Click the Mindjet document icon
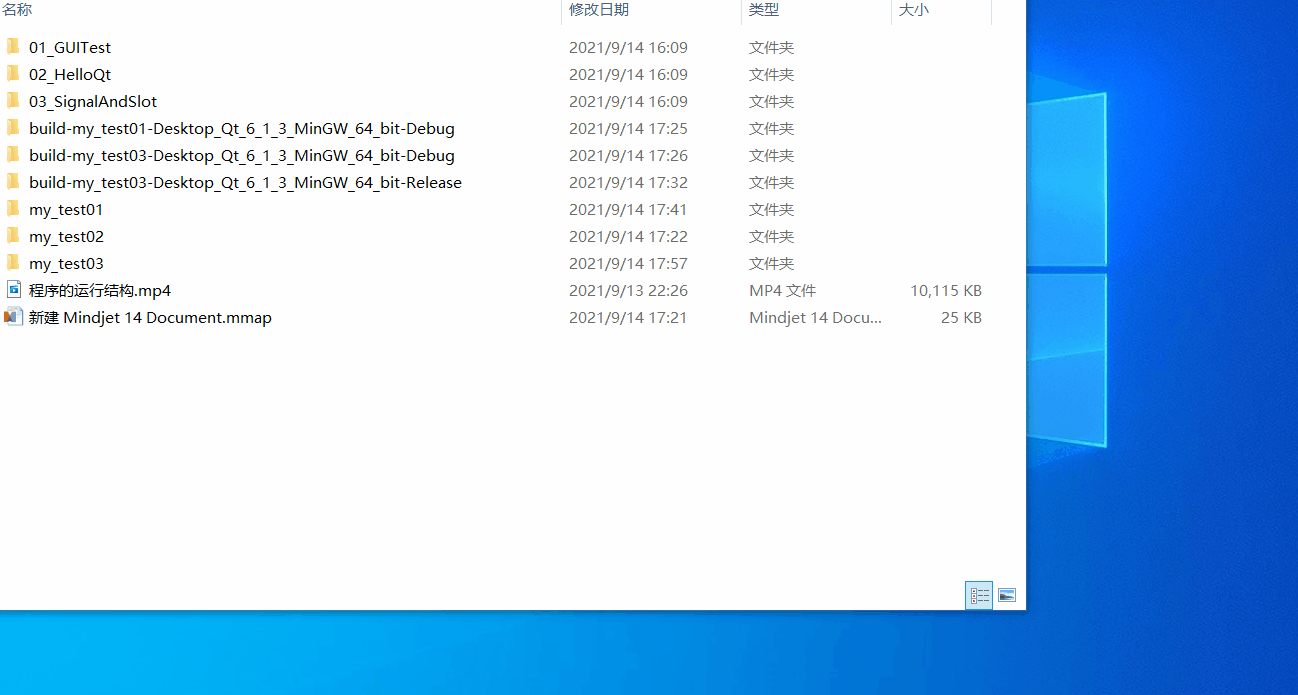Screen dimensions: 1298x695 pyautogui.click(x=13, y=317)
